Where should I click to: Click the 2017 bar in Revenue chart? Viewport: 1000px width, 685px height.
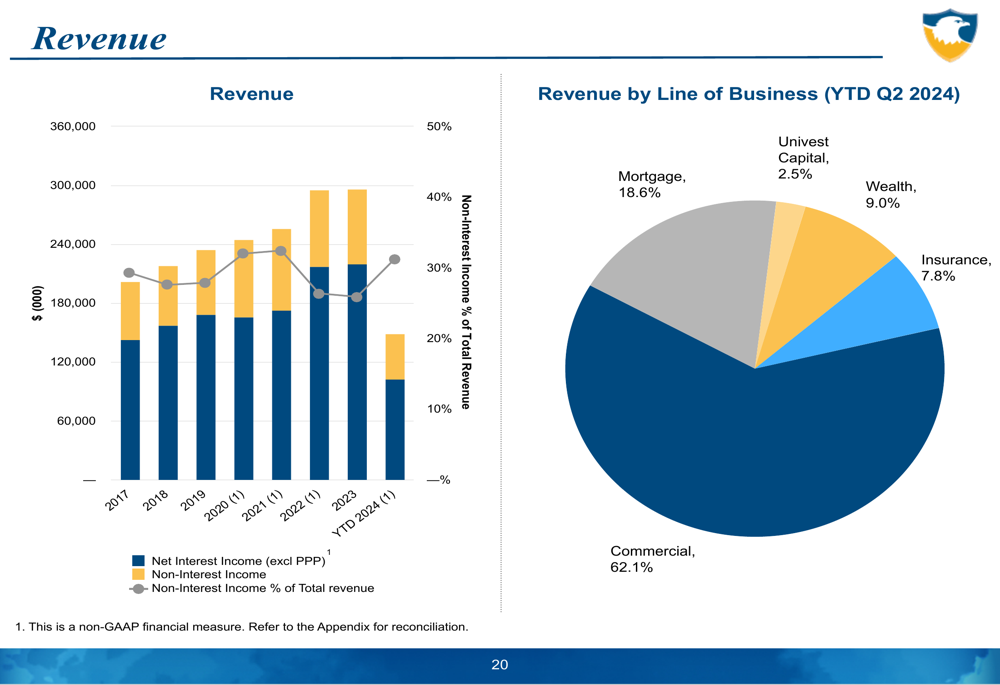coord(130,381)
